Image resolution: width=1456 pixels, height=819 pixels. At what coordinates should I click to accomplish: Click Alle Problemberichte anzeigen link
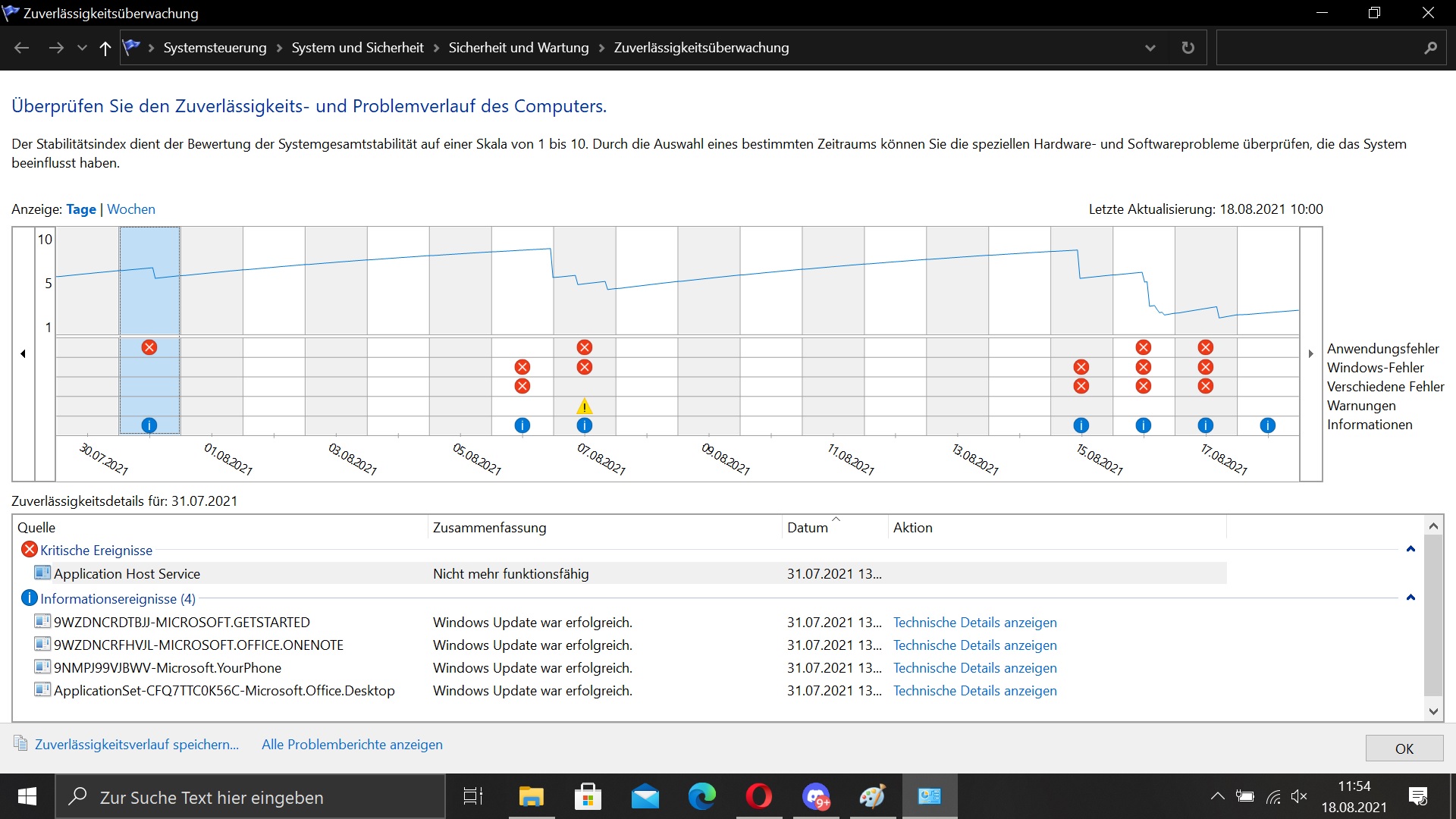point(352,745)
